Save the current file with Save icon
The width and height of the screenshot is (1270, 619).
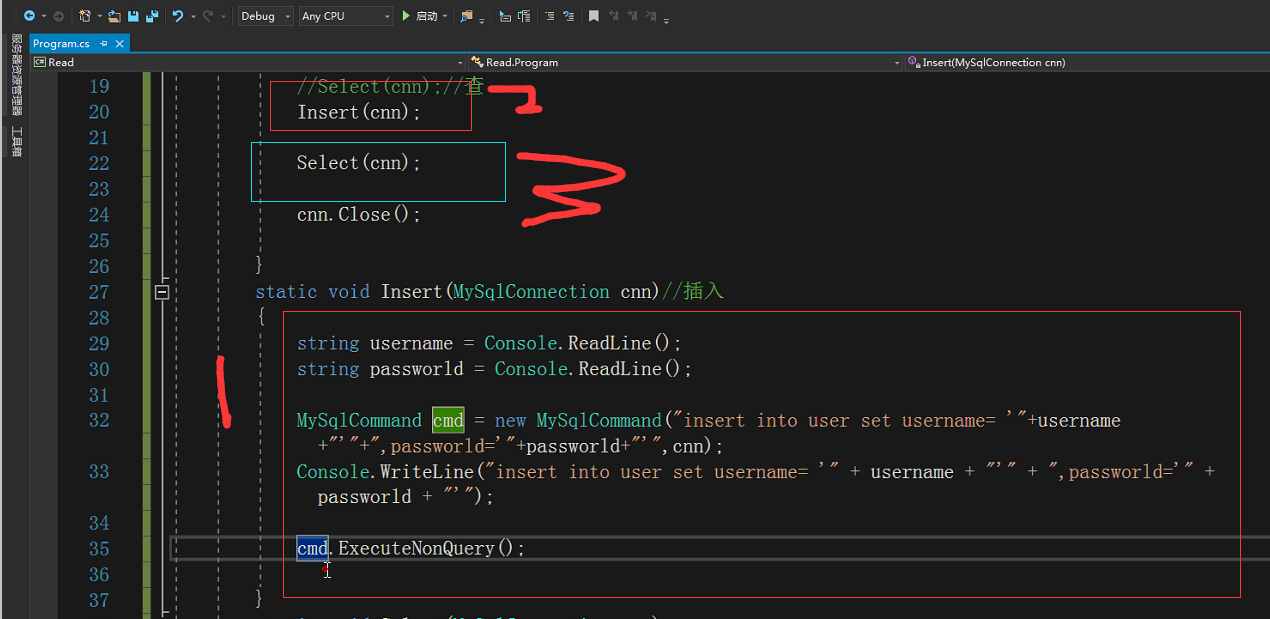point(133,16)
